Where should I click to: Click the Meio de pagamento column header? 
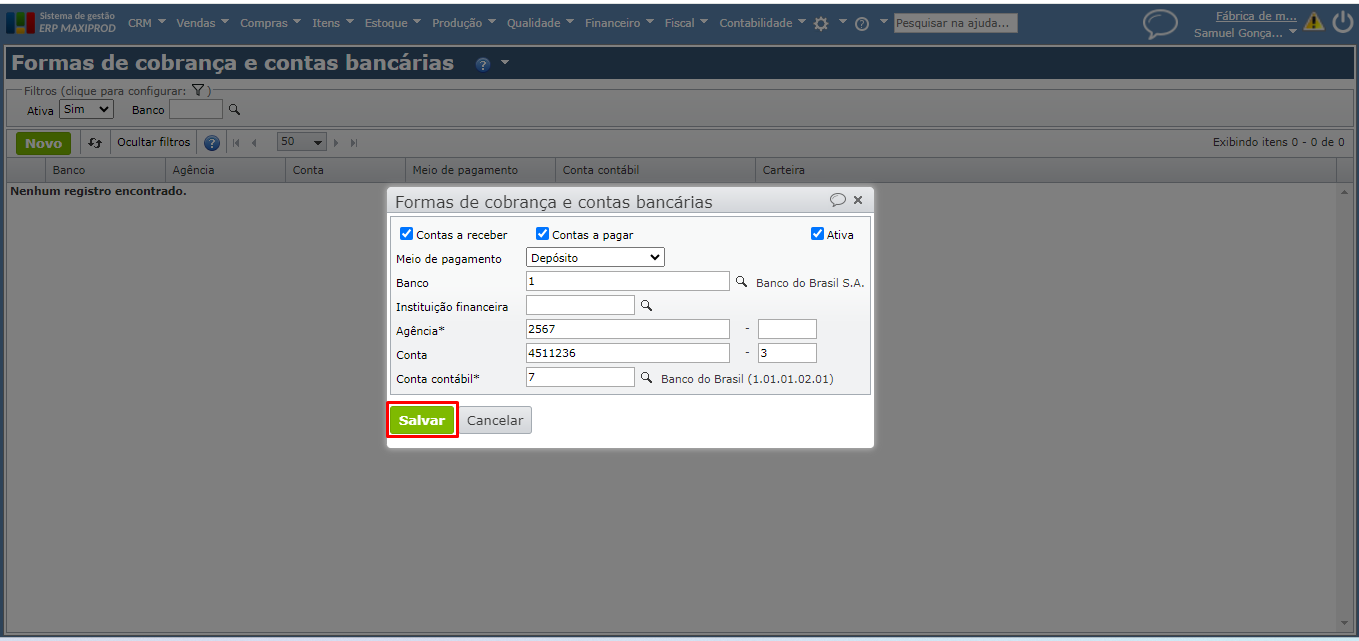[481, 170]
